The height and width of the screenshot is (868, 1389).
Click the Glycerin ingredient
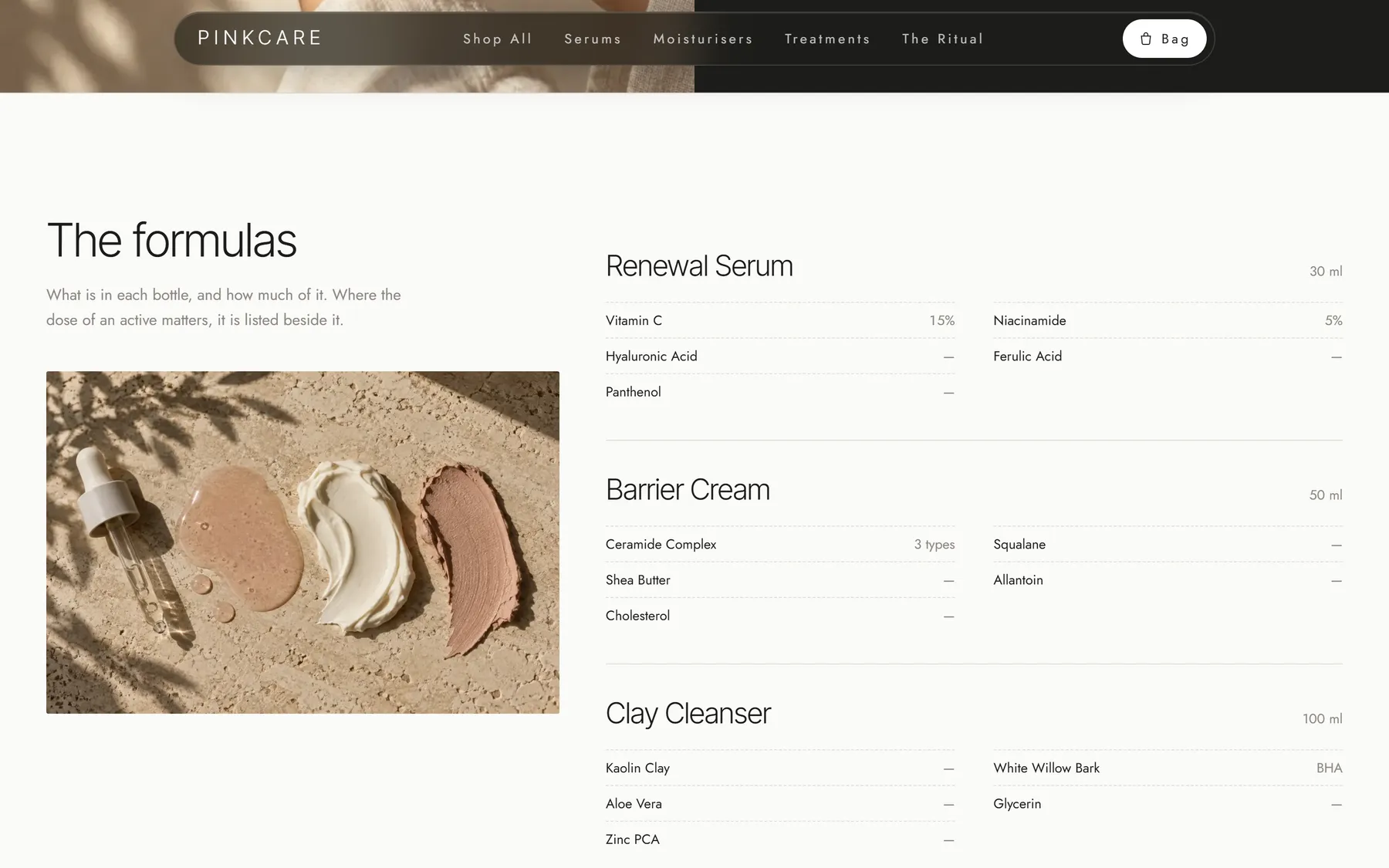pyautogui.click(x=1017, y=803)
